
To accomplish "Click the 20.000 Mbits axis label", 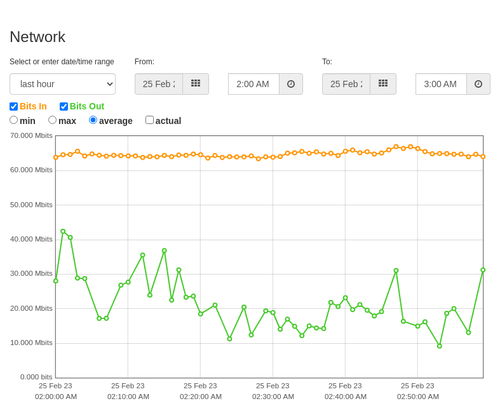I will (31, 308).
